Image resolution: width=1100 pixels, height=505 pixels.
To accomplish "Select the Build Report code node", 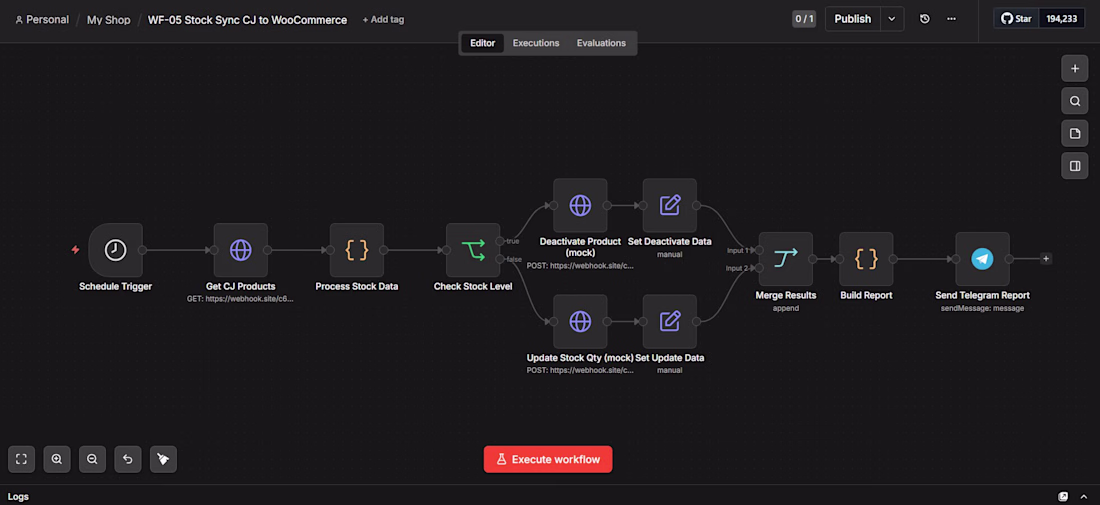I will click(x=866, y=260).
